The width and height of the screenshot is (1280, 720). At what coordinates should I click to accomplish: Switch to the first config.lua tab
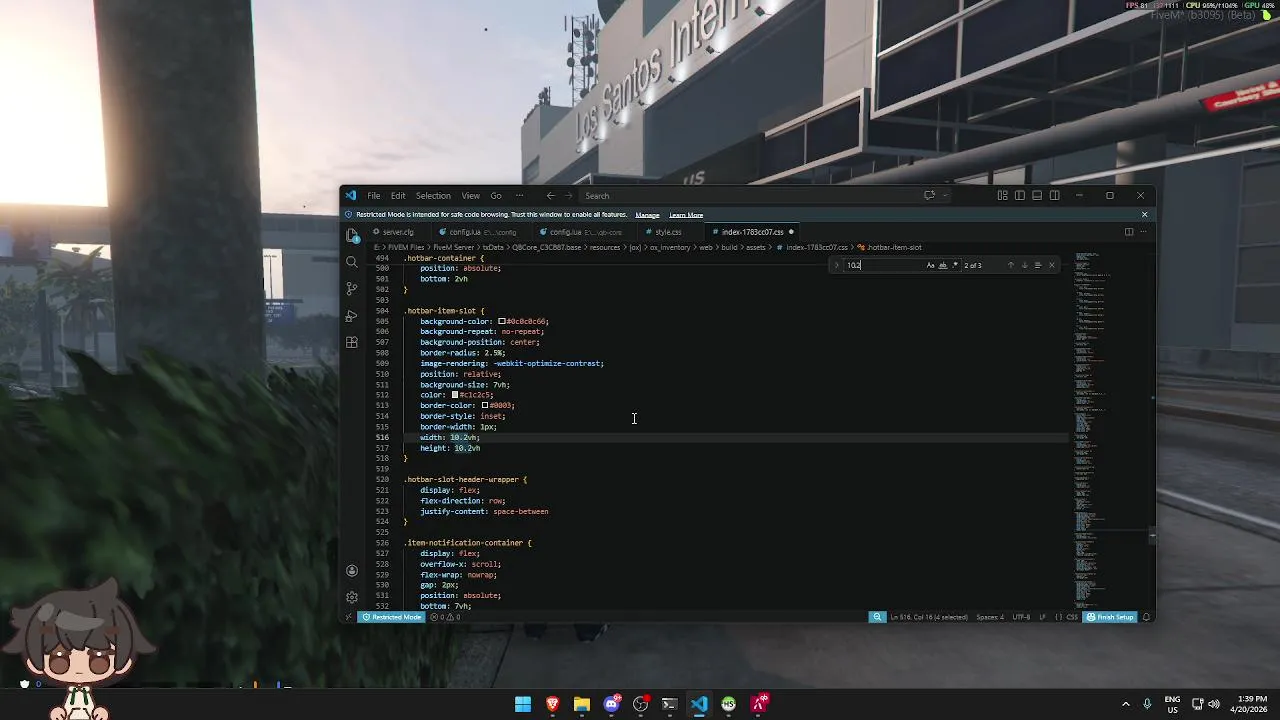point(482,232)
